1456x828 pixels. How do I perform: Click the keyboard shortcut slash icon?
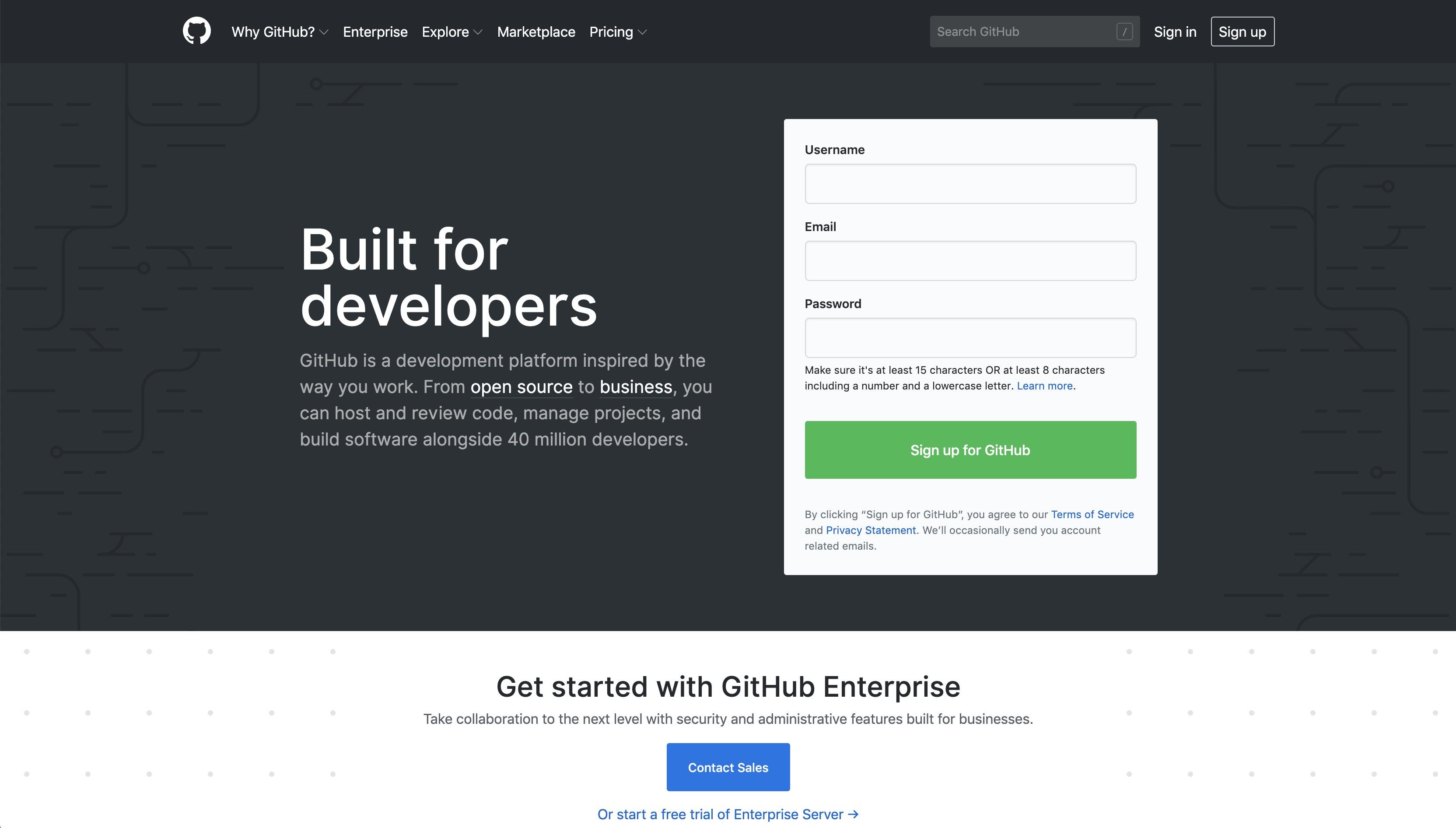(x=1125, y=32)
